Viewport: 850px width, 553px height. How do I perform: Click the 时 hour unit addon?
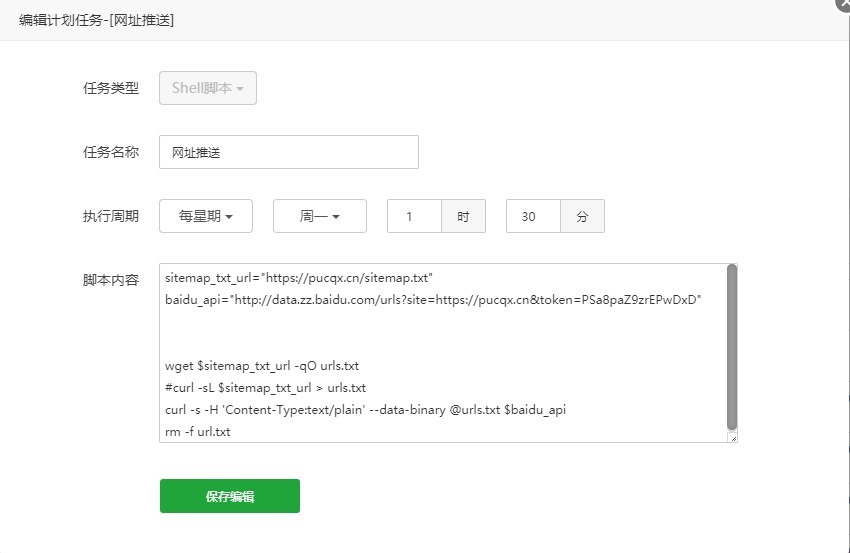pos(463,216)
